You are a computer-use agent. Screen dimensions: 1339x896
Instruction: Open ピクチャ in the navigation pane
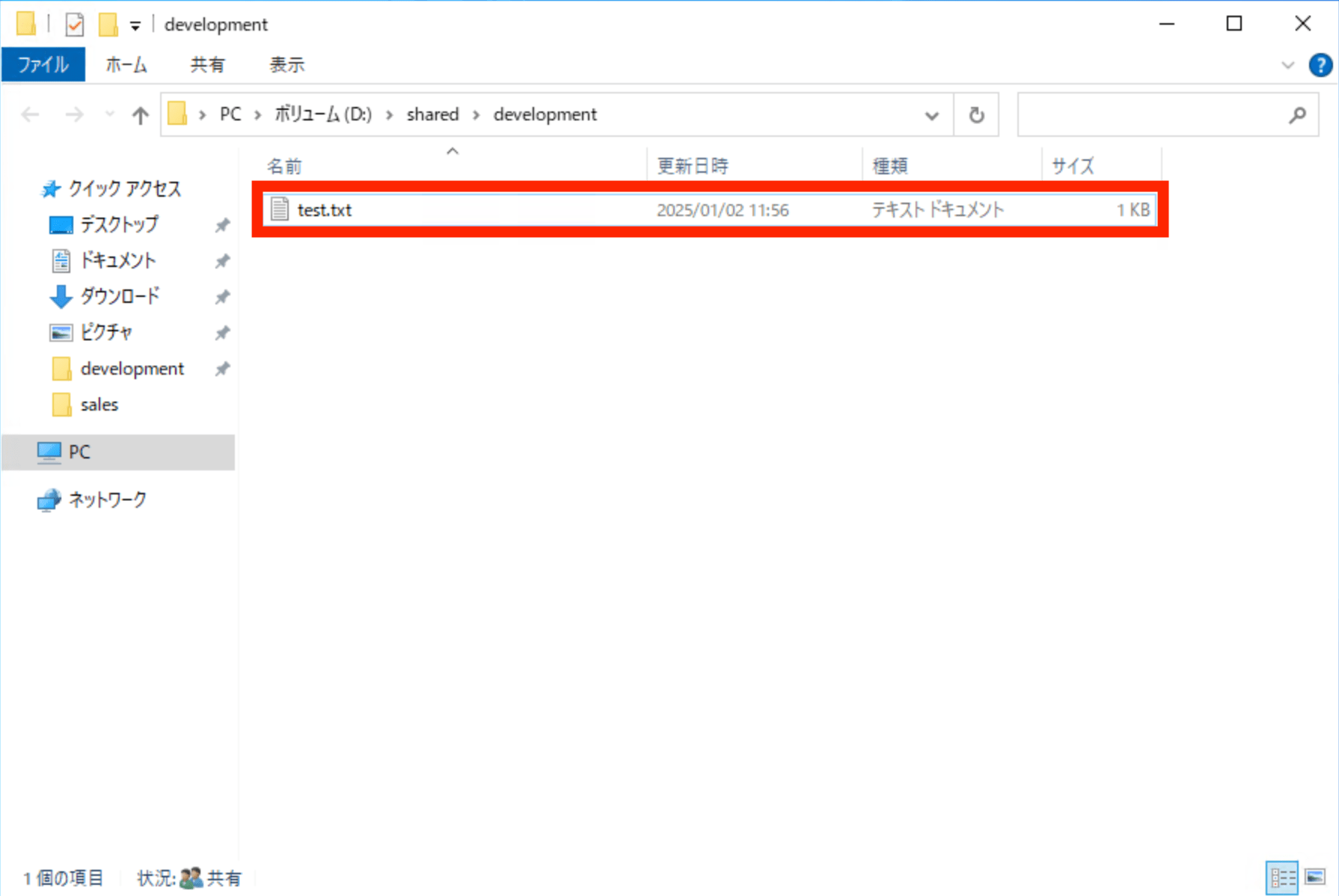[x=106, y=332]
